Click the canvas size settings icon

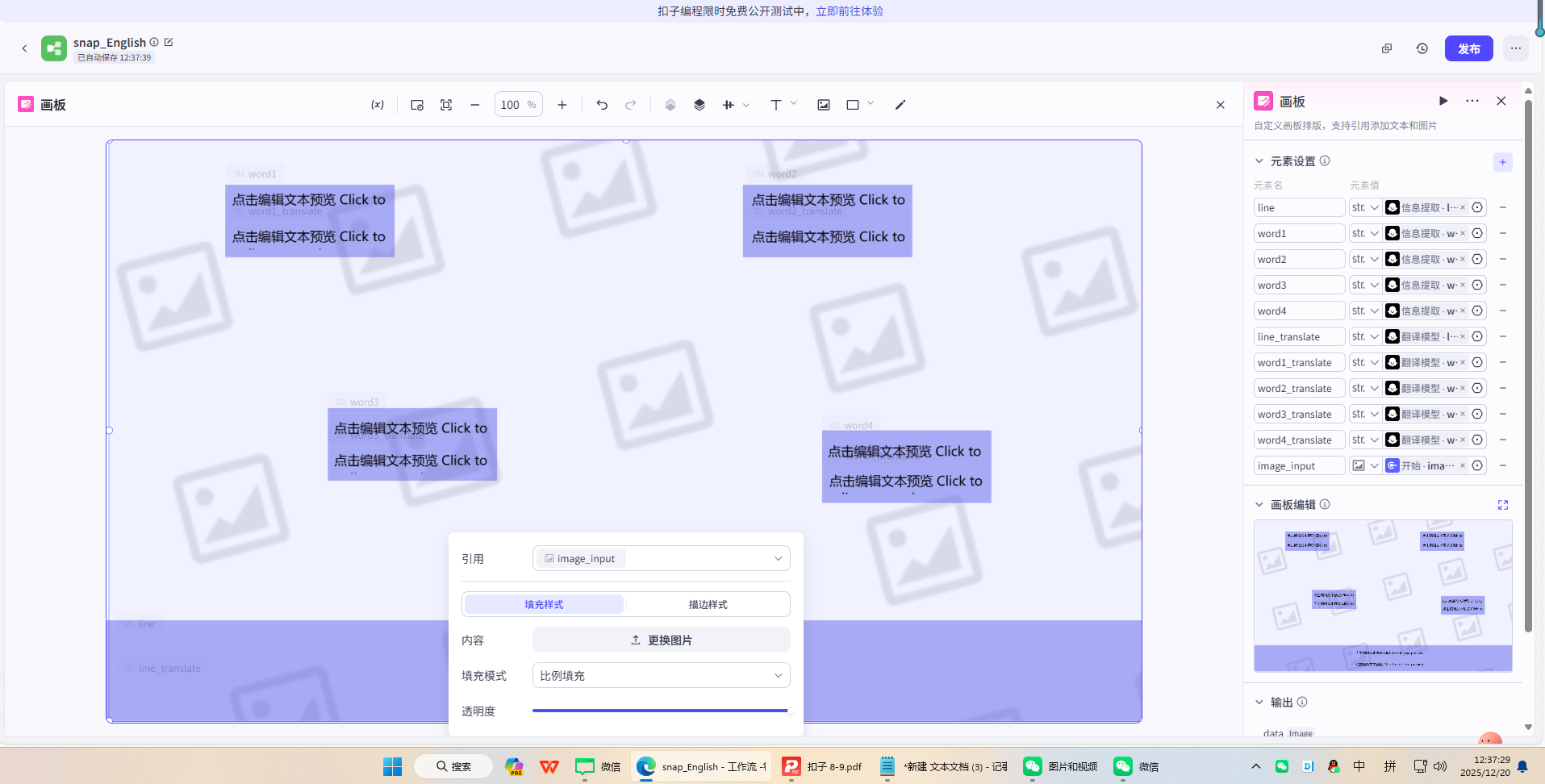click(417, 105)
